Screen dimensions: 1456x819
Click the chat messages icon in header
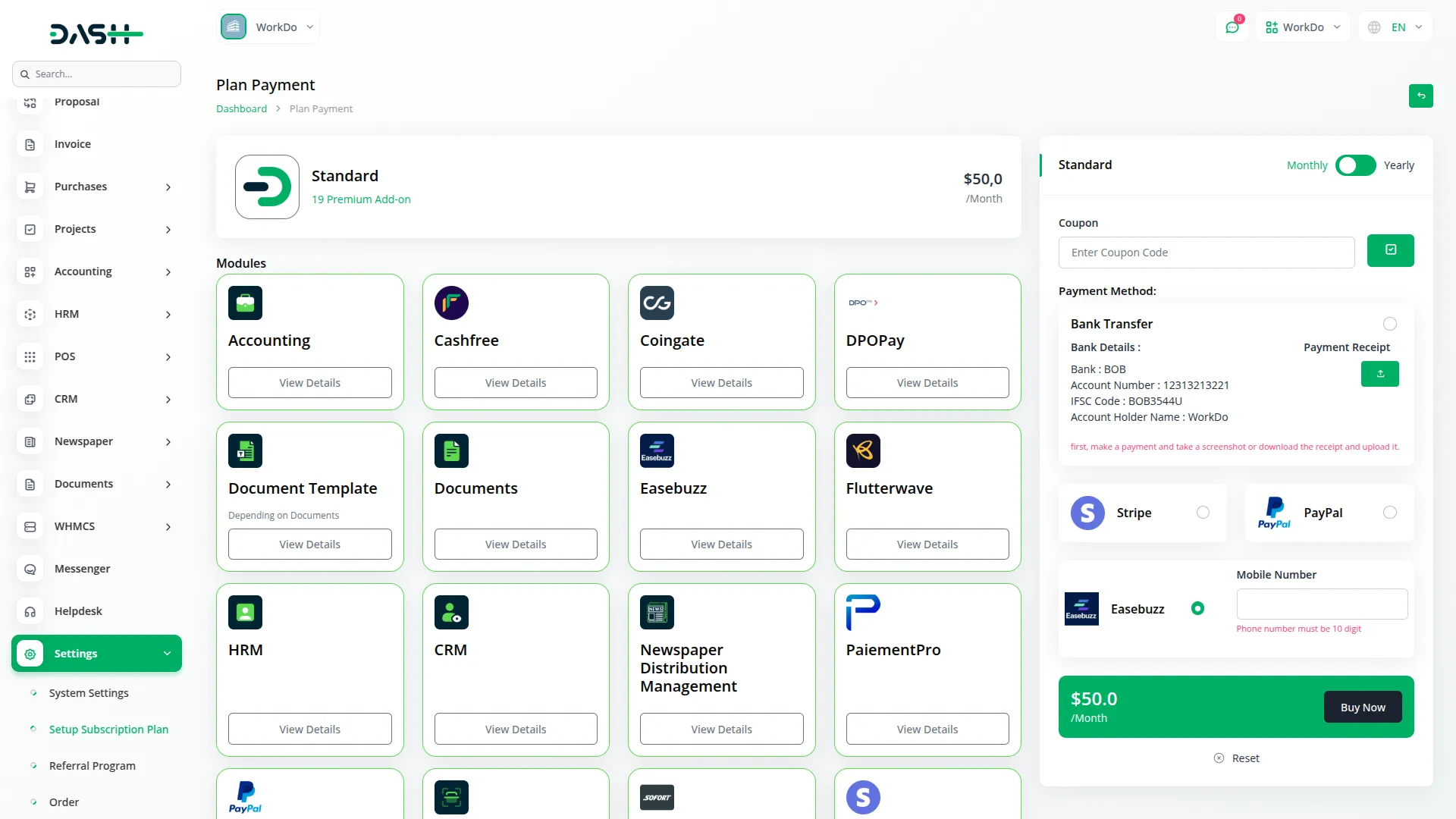tap(1232, 27)
